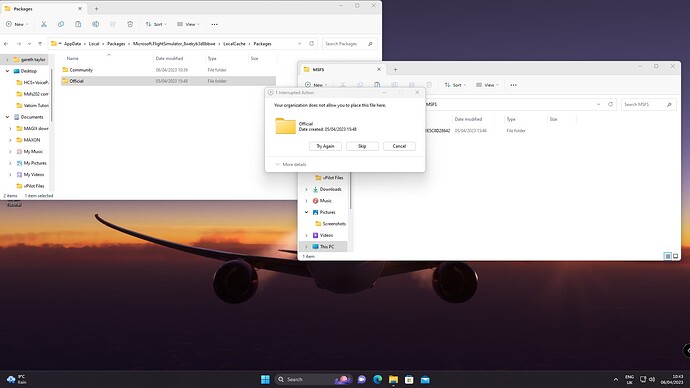This screenshot has height=388, width=690.
Task: Open Microsoft Edge from the taskbar
Action: coord(378,379)
